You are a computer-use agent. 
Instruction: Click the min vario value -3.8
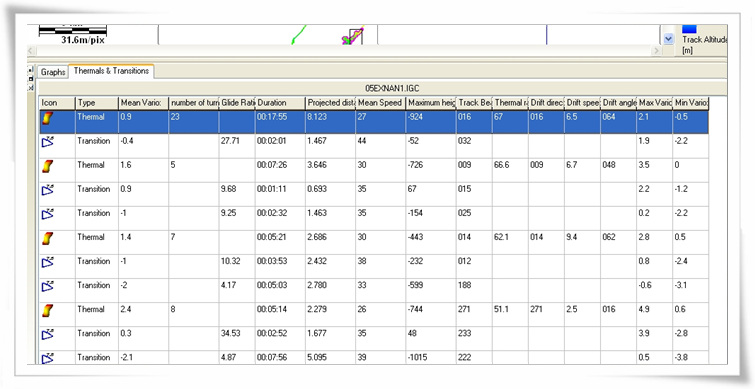681,358
